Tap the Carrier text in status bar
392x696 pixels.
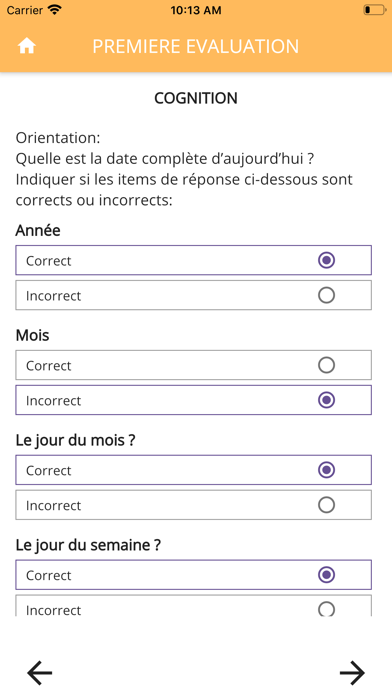pos(25,10)
